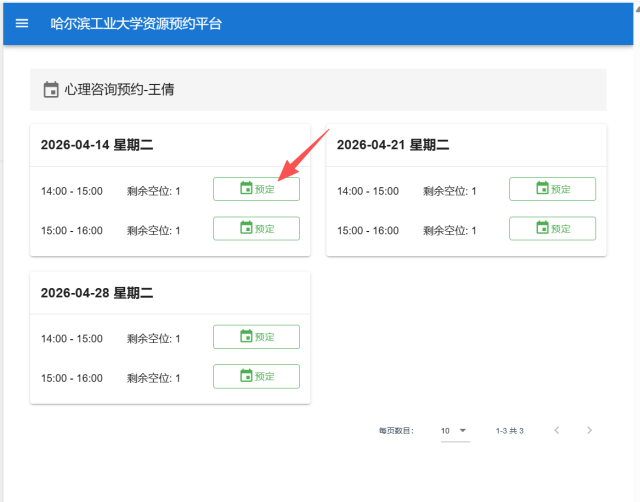The image size is (640, 502).
Task: Book 15:00 - 16:00 slot on 2026-04-21
Action: 552,228
